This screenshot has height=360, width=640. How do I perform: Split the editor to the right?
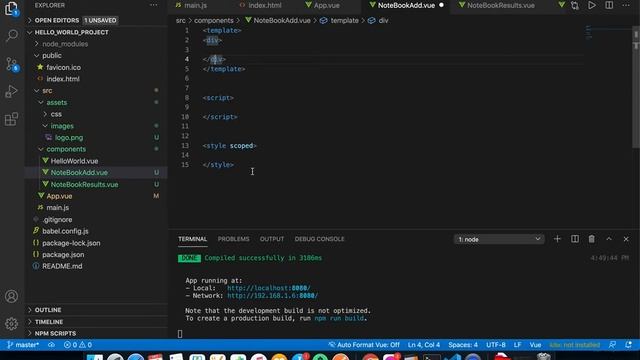point(609,6)
